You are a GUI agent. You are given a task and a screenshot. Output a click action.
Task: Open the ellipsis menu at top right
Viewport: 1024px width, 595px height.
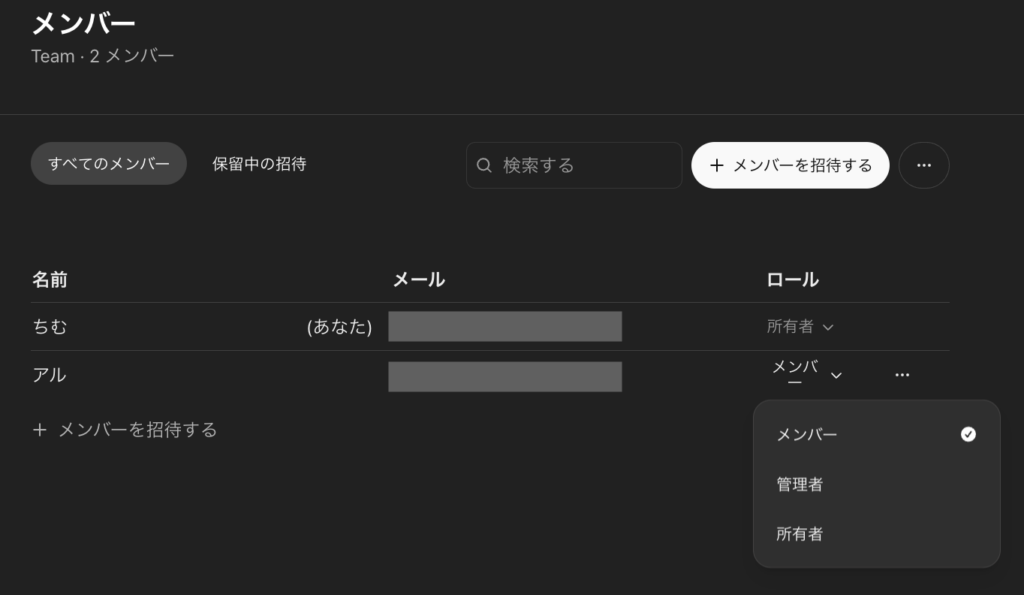pyautogui.click(x=923, y=165)
